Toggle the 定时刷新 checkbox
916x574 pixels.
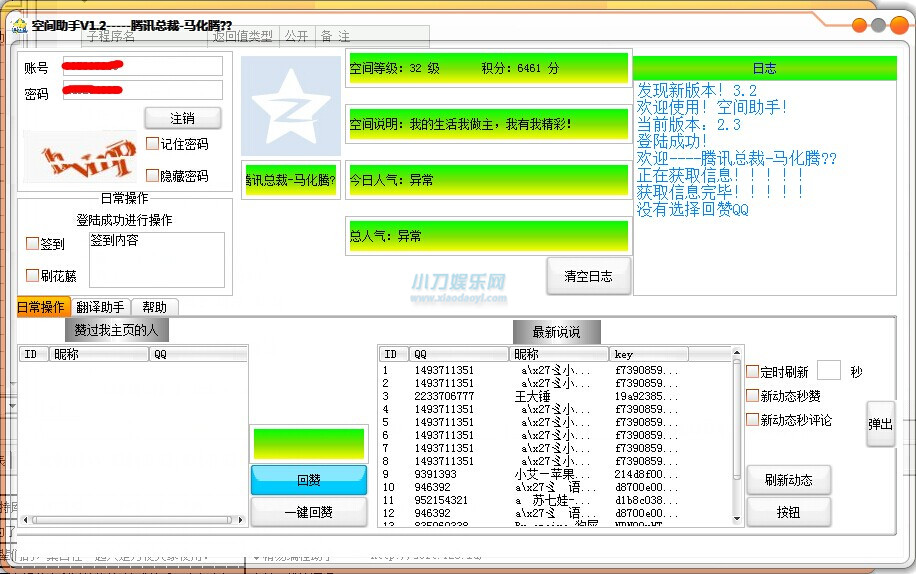tap(753, 371)
